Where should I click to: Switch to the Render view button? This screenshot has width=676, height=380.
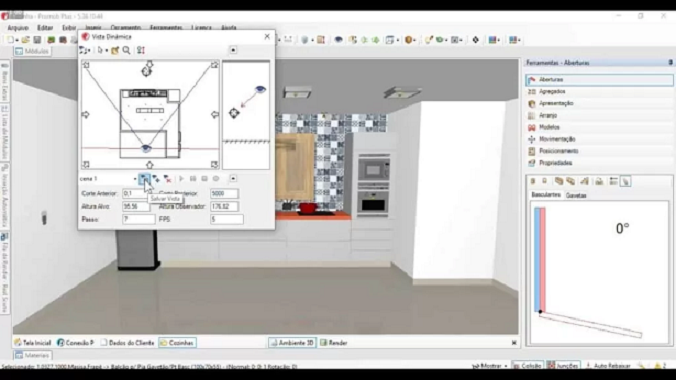point(334,343)
